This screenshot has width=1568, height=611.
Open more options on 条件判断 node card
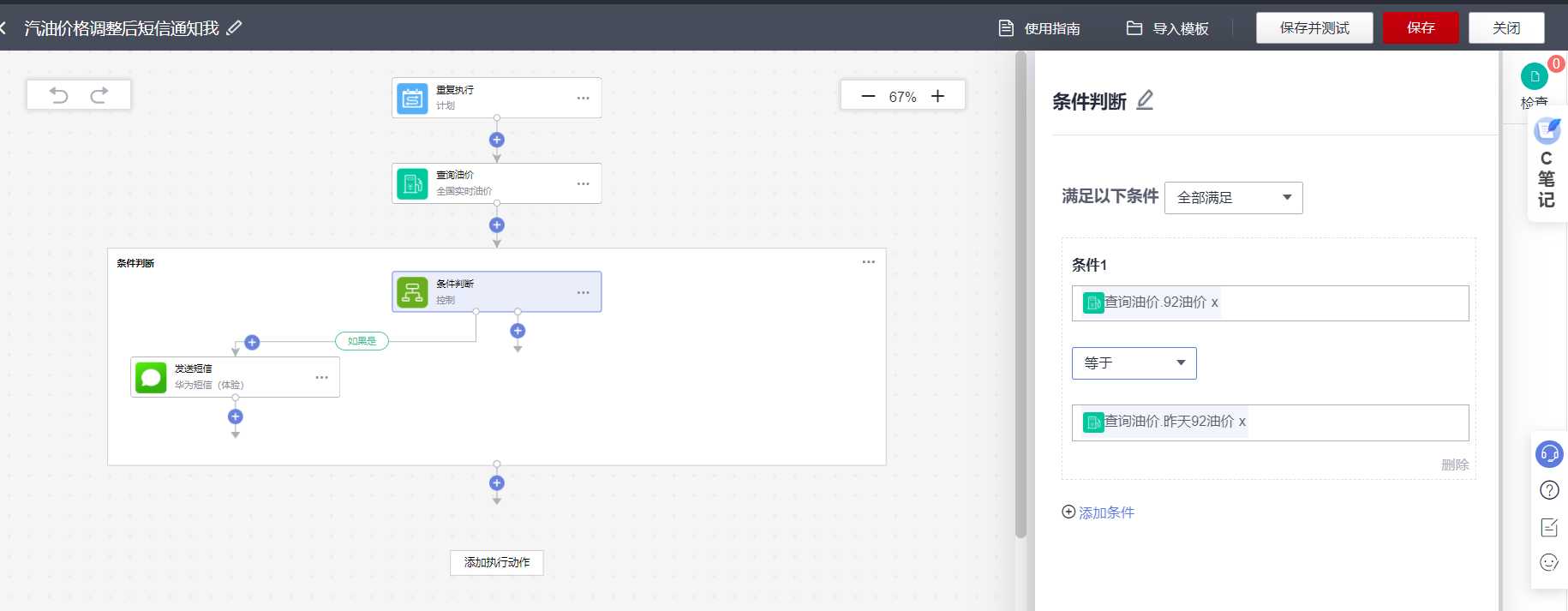click(584, 292)
